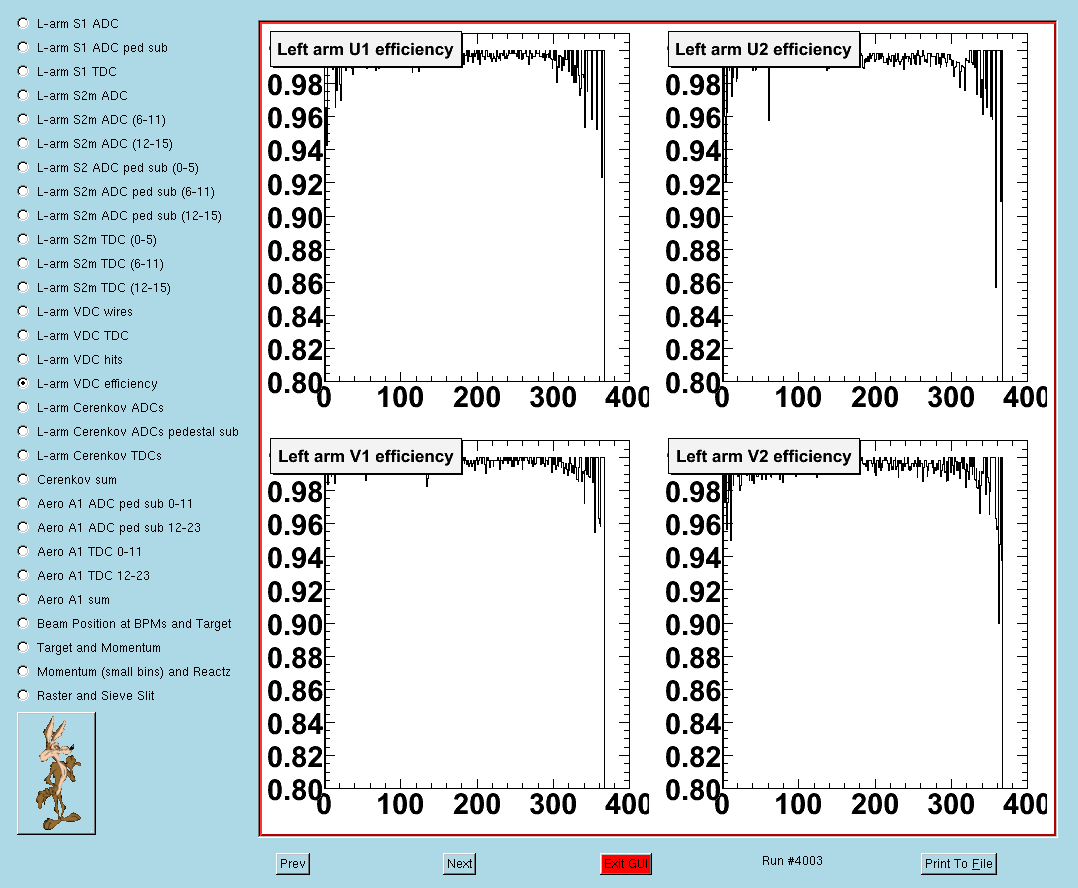Select L-arm Cerenkov ADCs radio button
Viewport: 1078px width, 888px height.
tap(23, 408)
